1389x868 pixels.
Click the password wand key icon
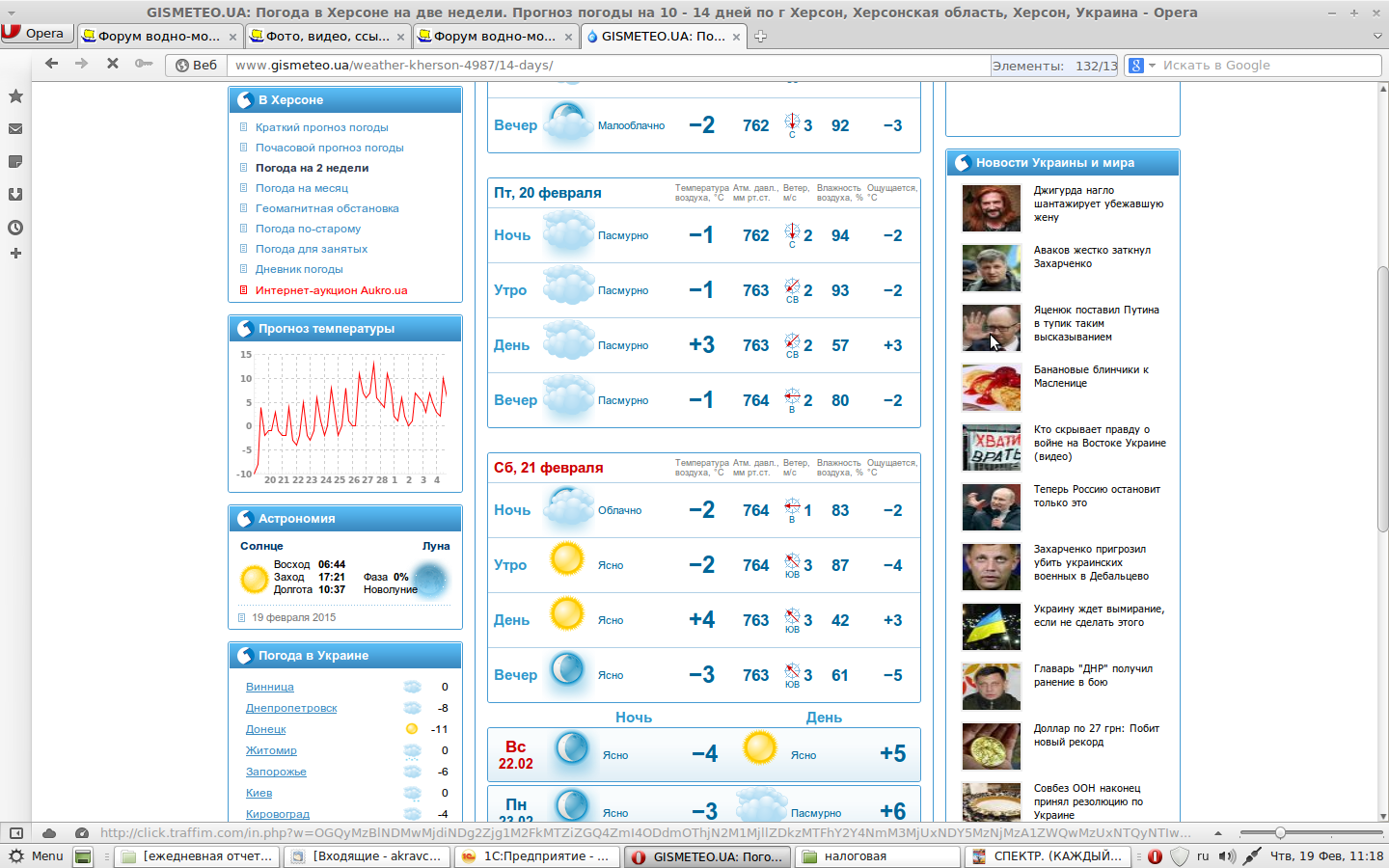click(x=144, y=64)
